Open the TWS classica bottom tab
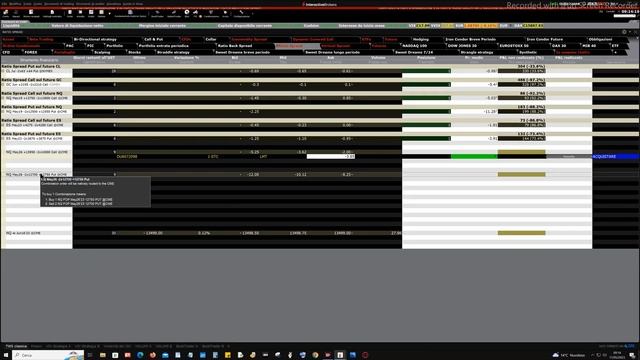 tap(16, 346)
